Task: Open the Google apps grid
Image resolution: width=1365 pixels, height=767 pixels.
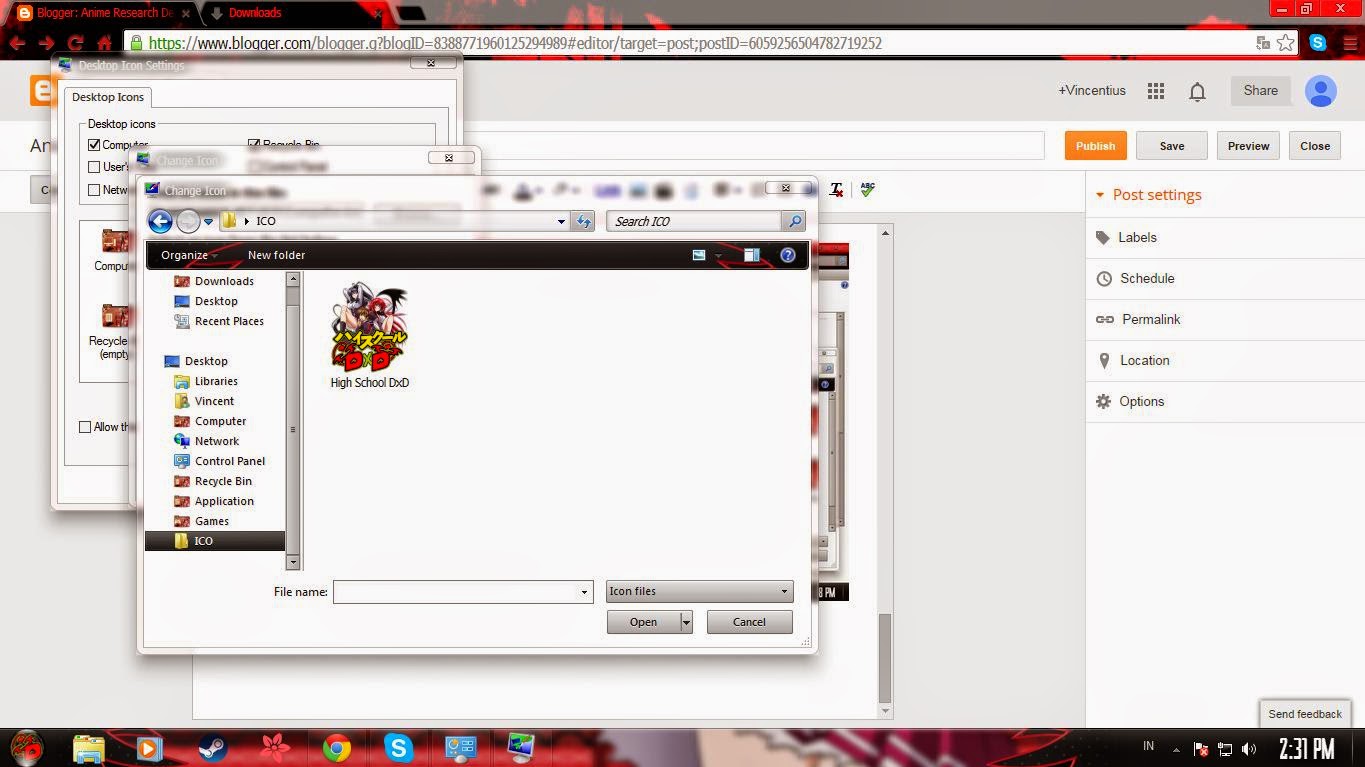Action: pos(1156,91)
